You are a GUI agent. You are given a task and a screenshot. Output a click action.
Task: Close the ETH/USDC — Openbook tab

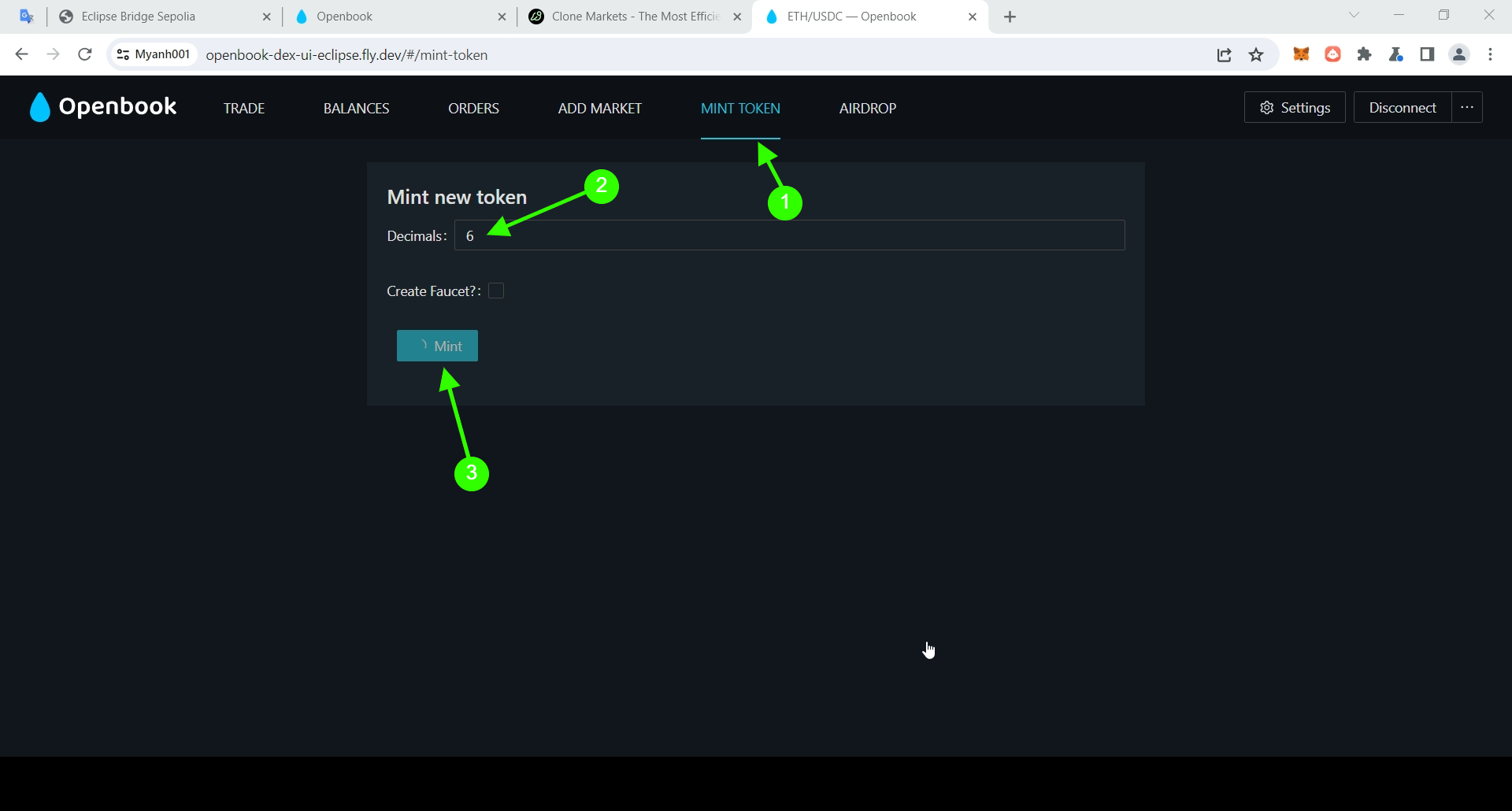973,17
